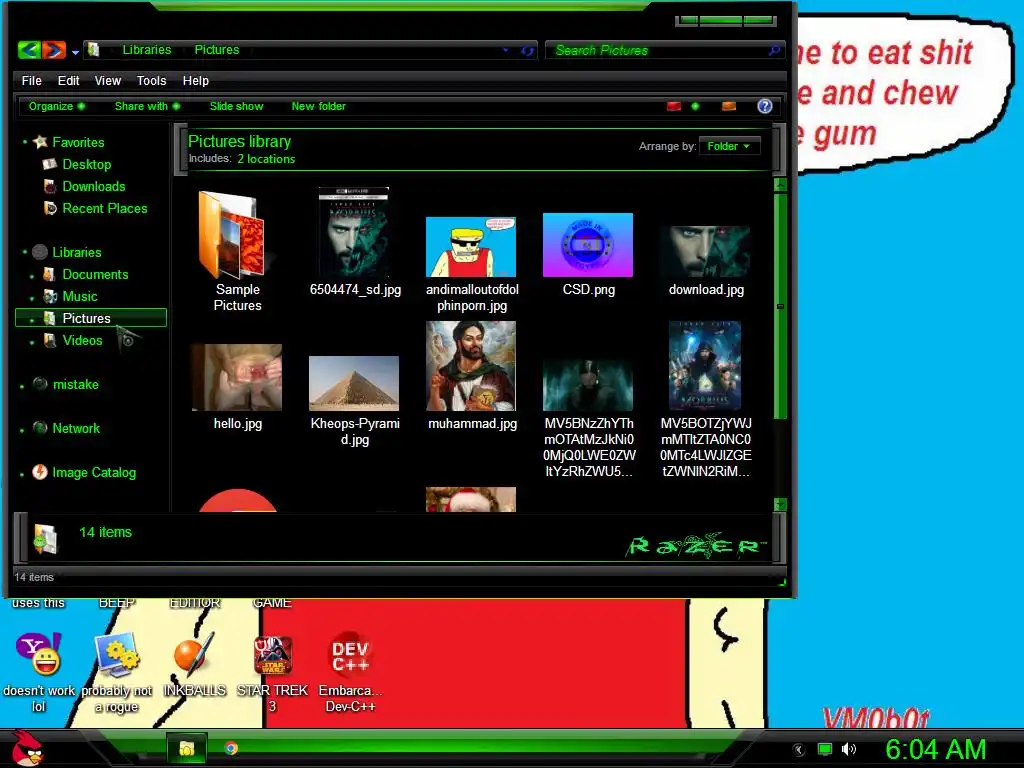Go forward with the orange Forward arrow
1024x768 pixels.
click(54, 50)
